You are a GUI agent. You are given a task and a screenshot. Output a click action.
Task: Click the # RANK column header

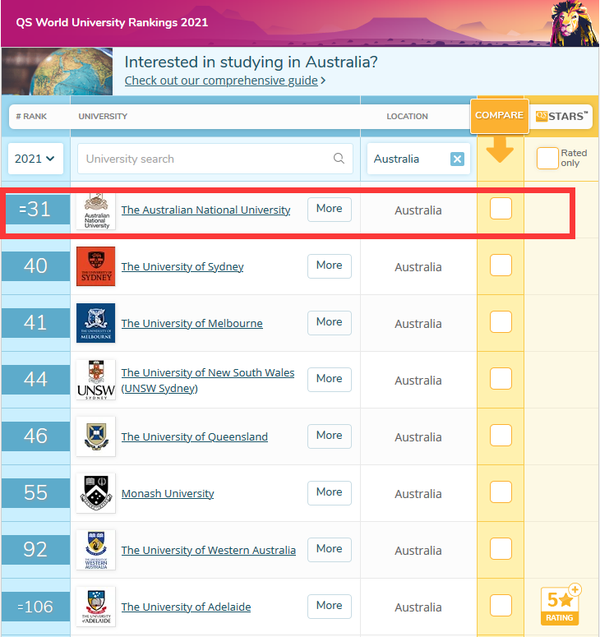point(31,116)
